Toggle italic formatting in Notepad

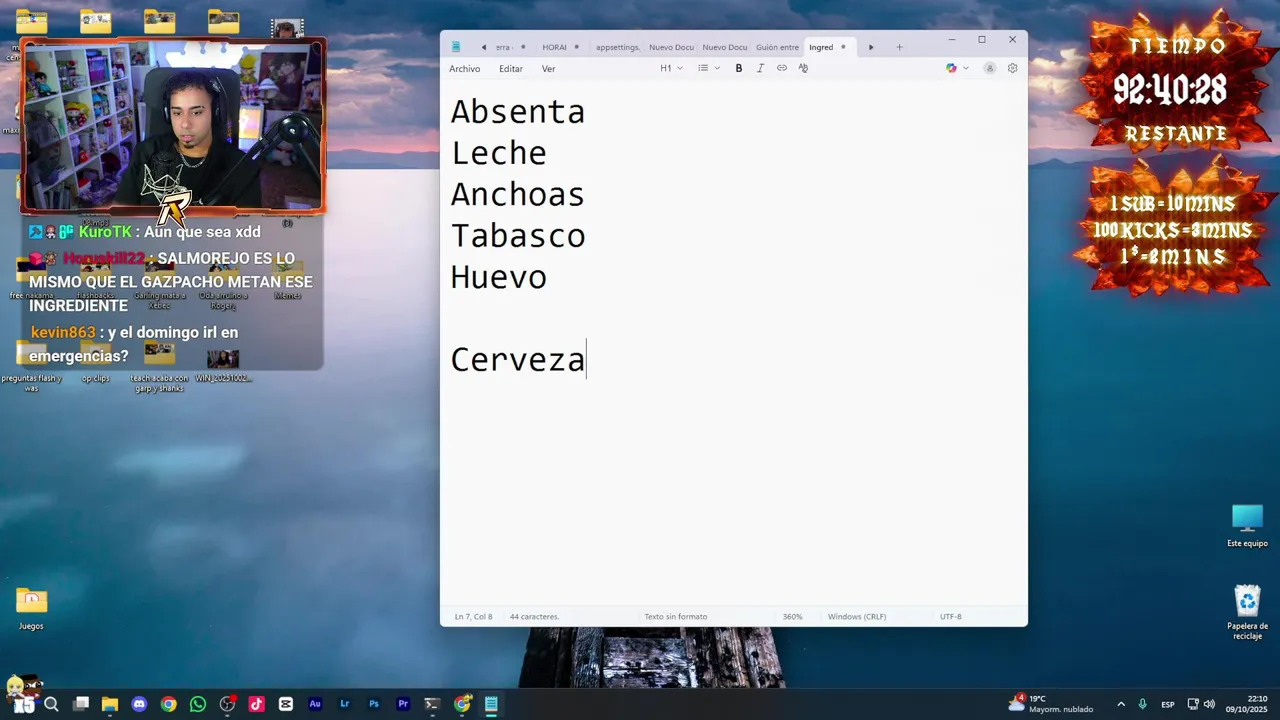point(760,68)
